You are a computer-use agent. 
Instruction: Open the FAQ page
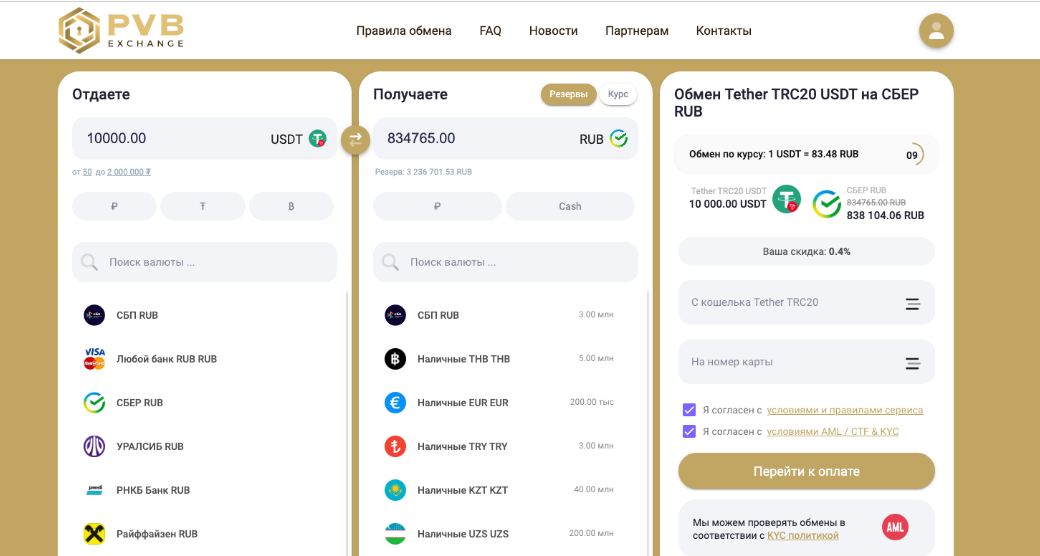[x=490, y=31]
